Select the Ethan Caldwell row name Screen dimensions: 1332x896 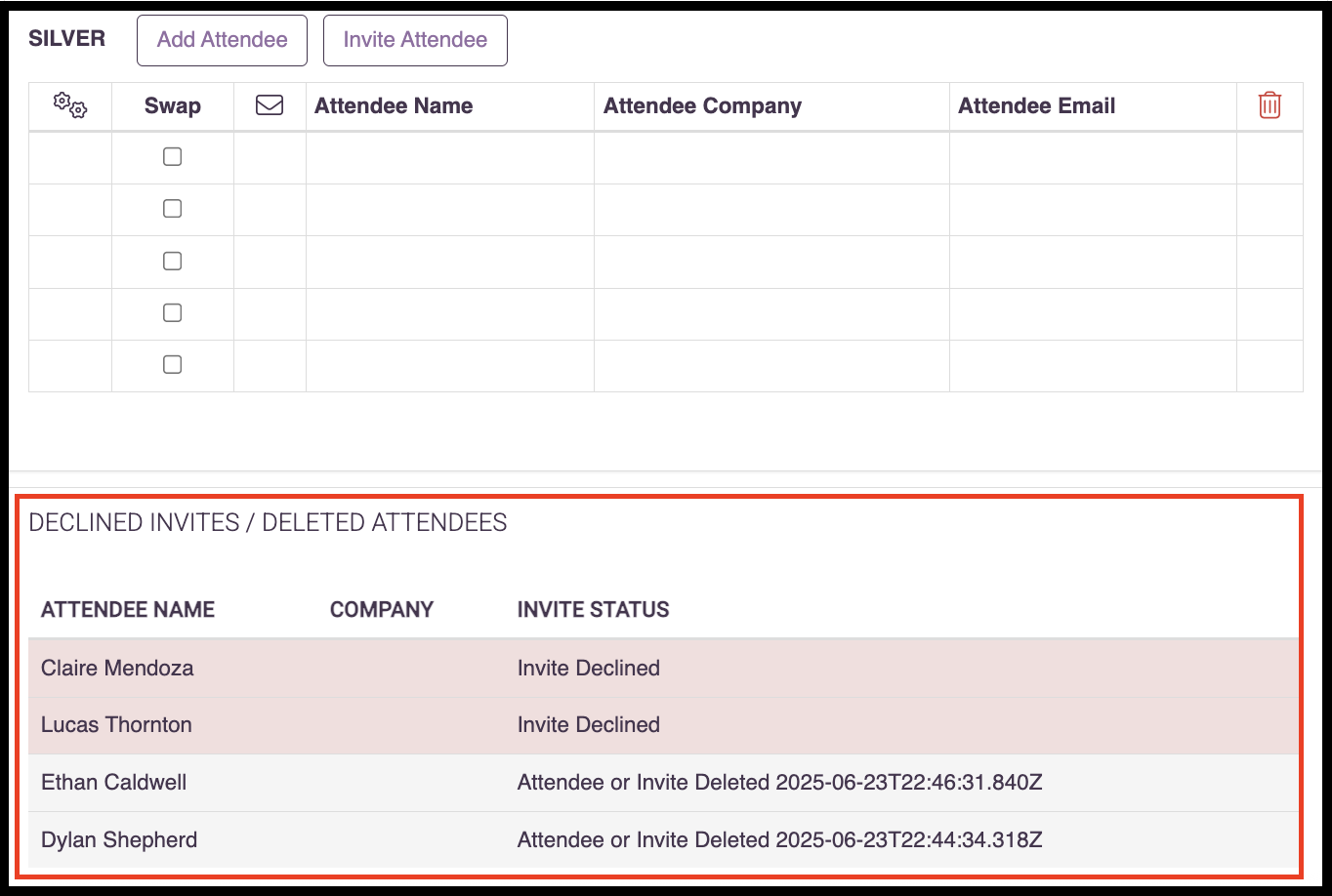(x=113, y=783)
